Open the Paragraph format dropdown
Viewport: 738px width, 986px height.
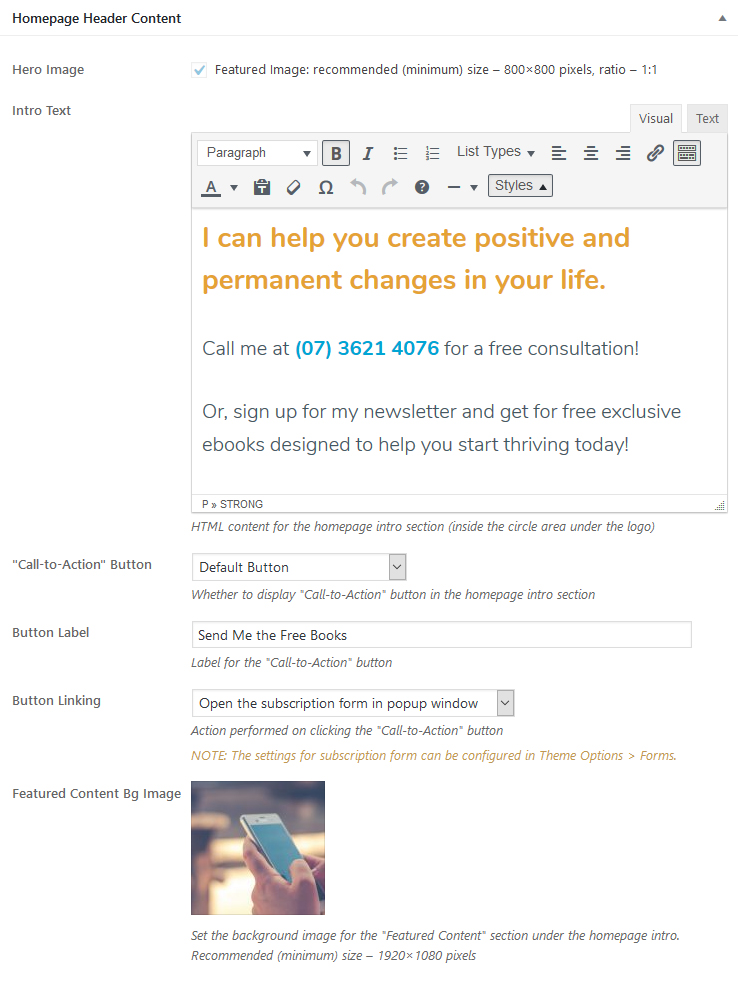(x=256, y=153)
